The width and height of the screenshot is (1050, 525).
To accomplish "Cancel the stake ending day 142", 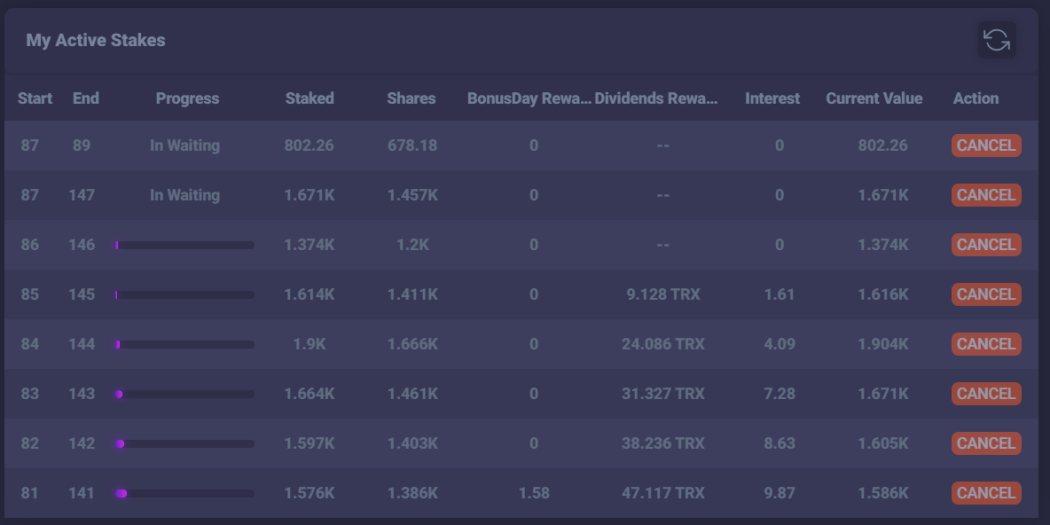I will tap(986, 443).
